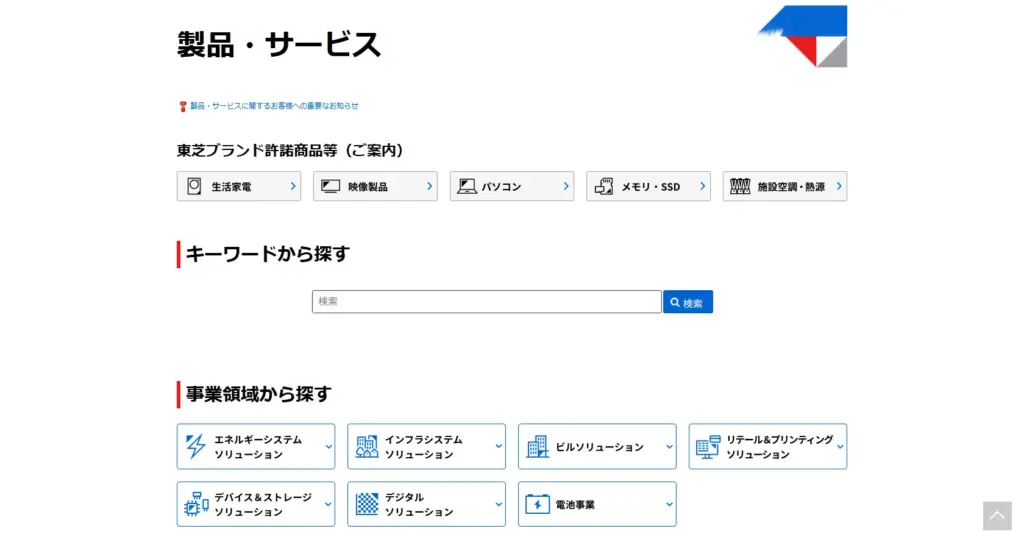Click the 製品・サービス page heading
1024x537 pixels.
click(x=279, y=44)
